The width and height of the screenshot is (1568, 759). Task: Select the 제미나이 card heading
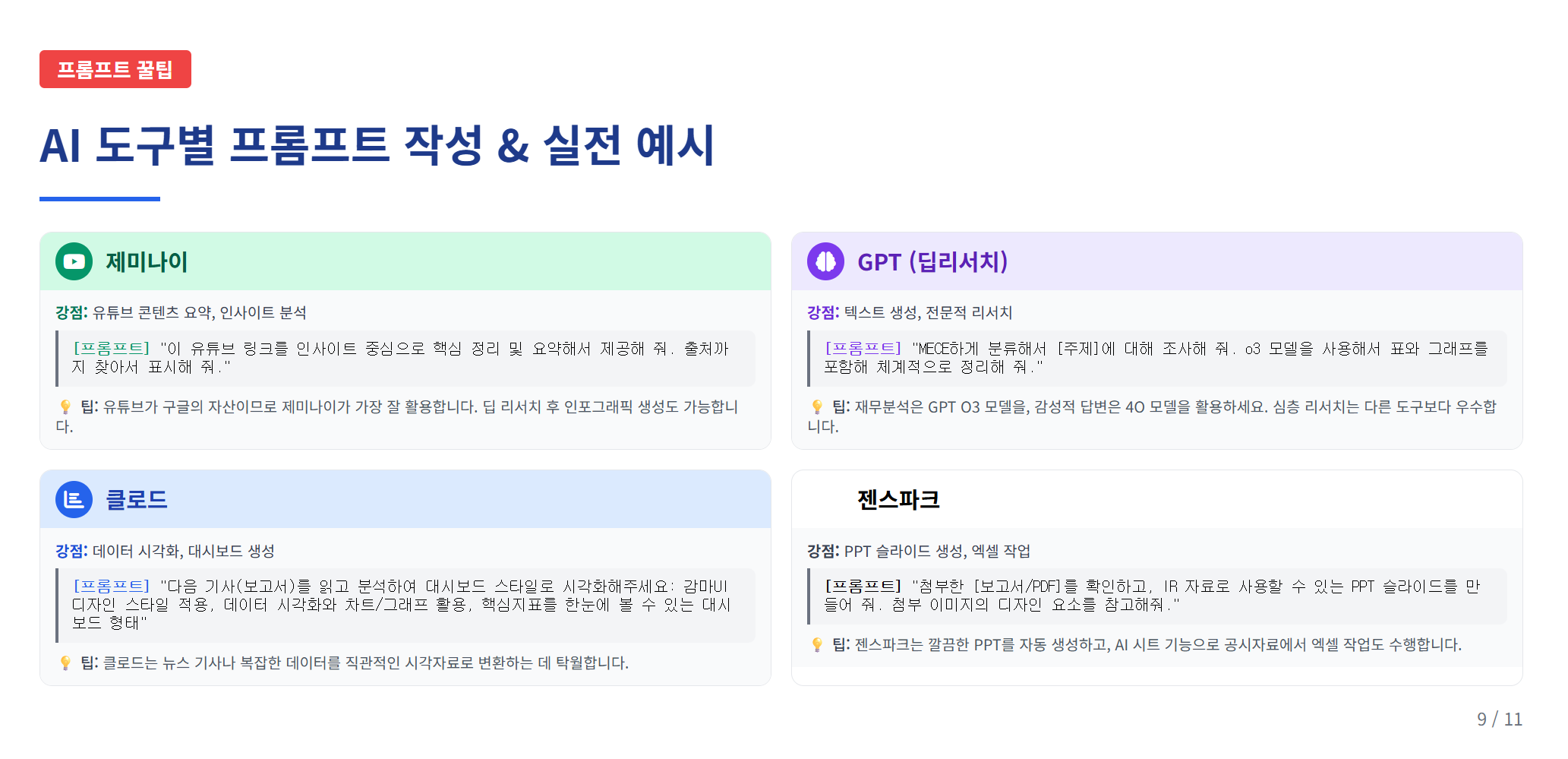[x=147, y=262]
